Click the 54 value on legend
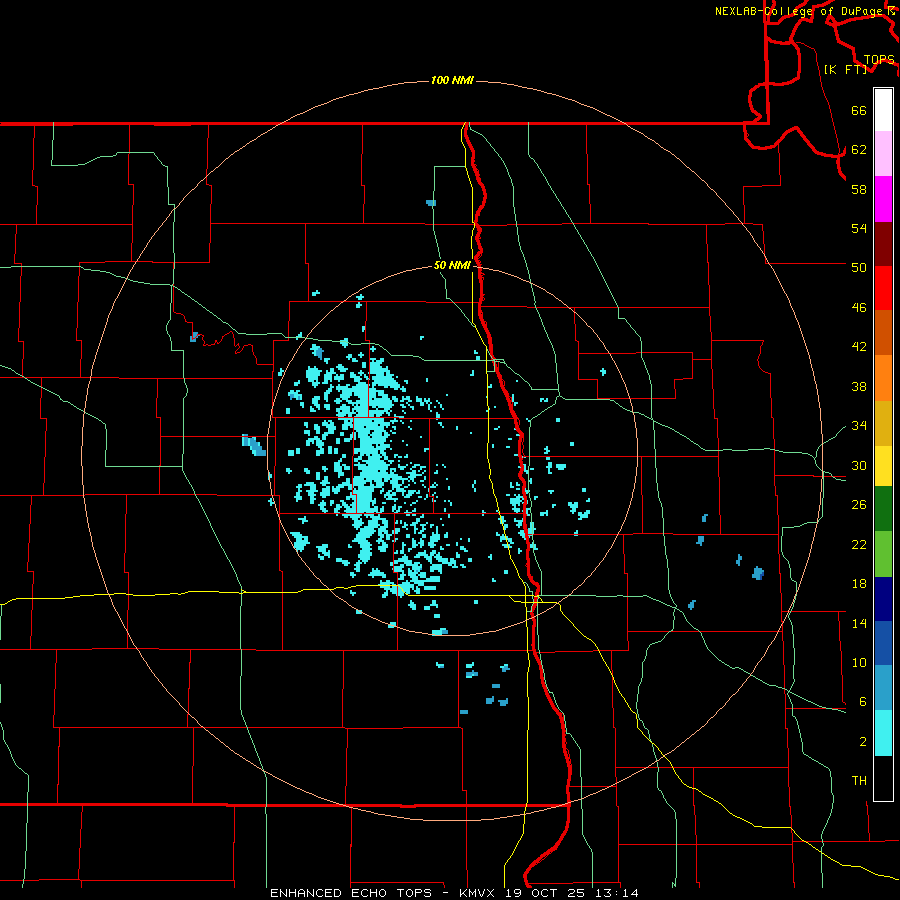Viewport: 900px width, 900px height. 859,228
